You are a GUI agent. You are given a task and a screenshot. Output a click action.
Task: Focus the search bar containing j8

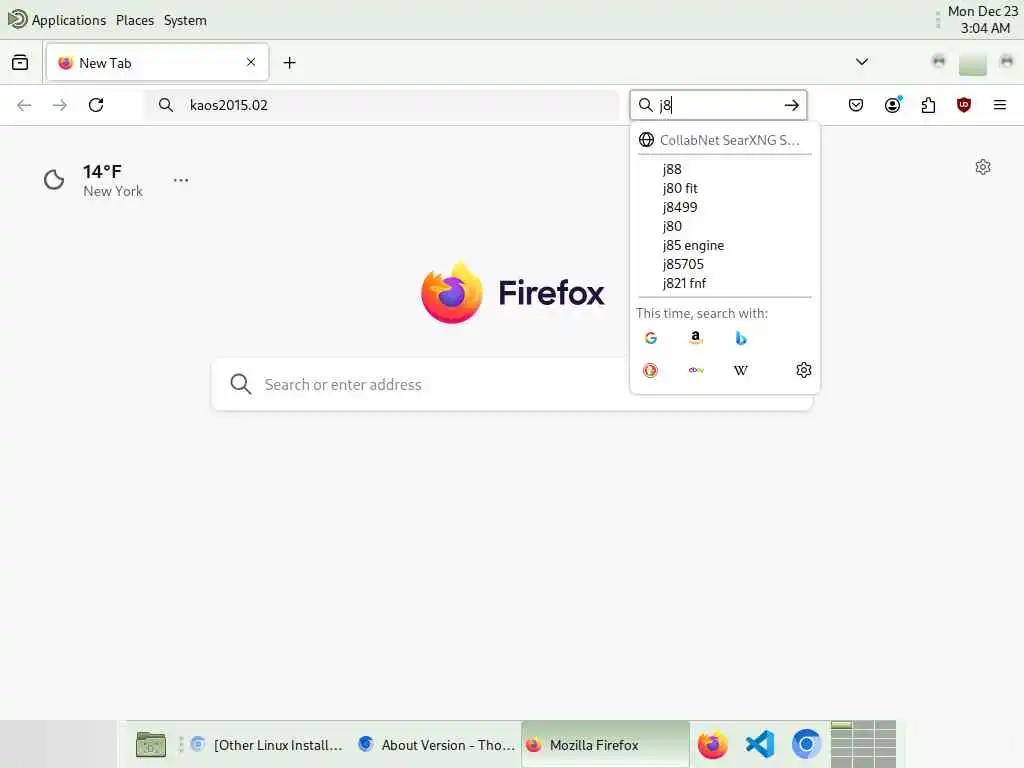click(718, 105)
